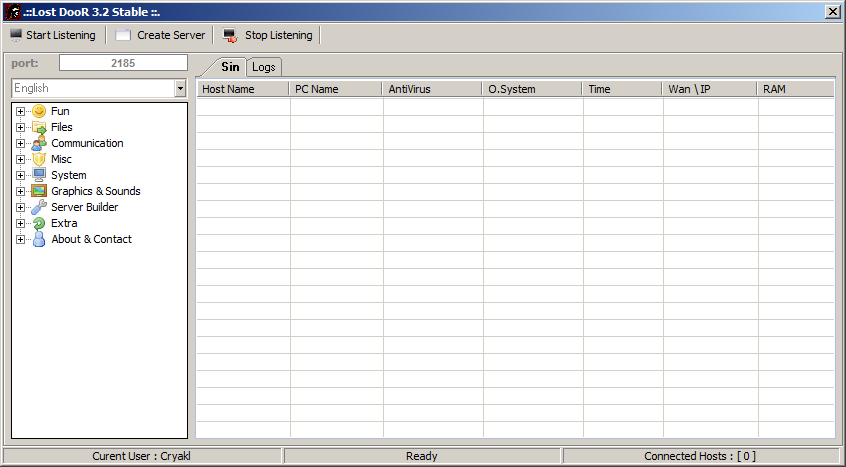Select the Misc shield icon
This screenshot has width=846, height=467.
[39, 159]
